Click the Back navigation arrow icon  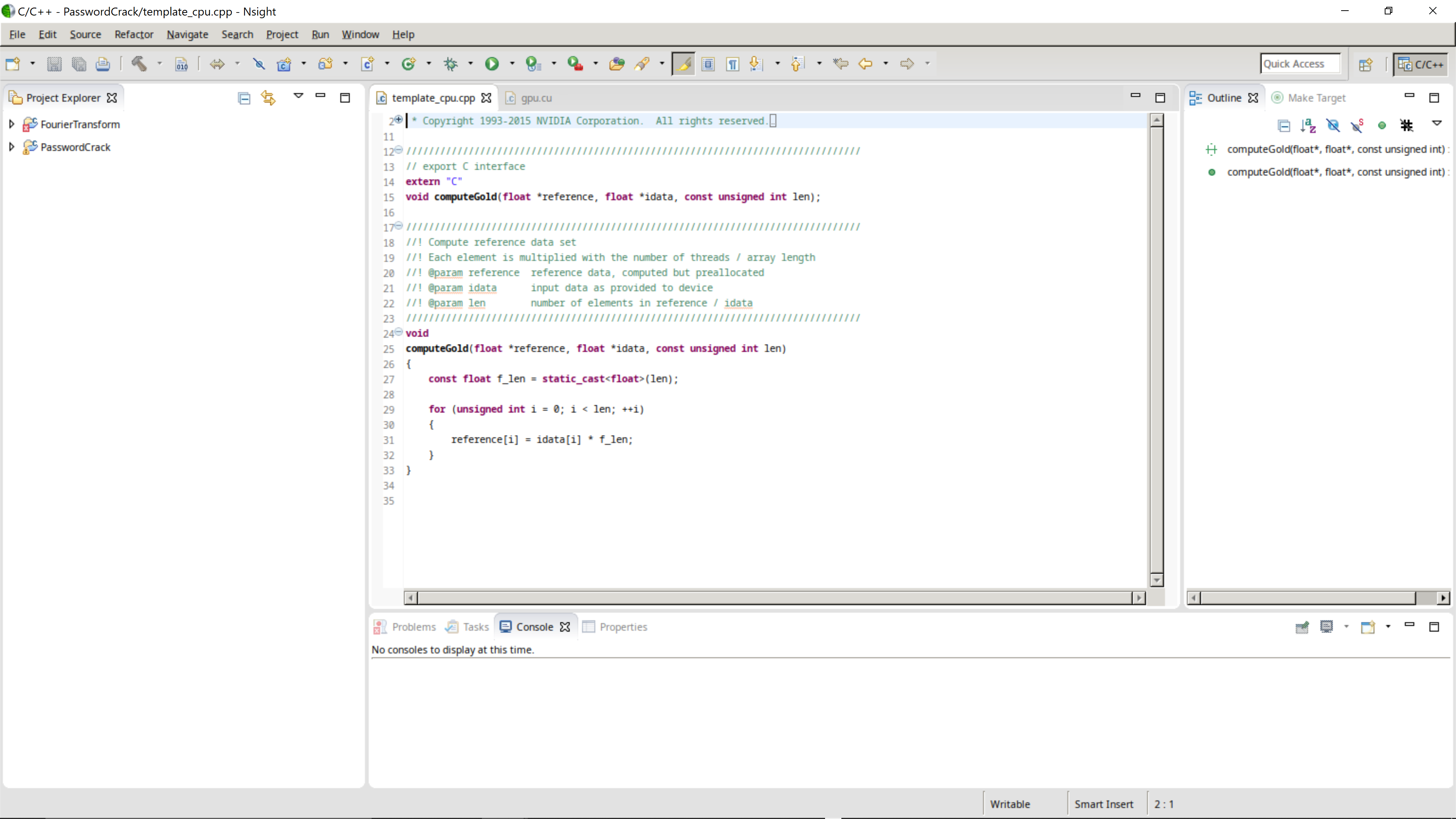point(865,64)
